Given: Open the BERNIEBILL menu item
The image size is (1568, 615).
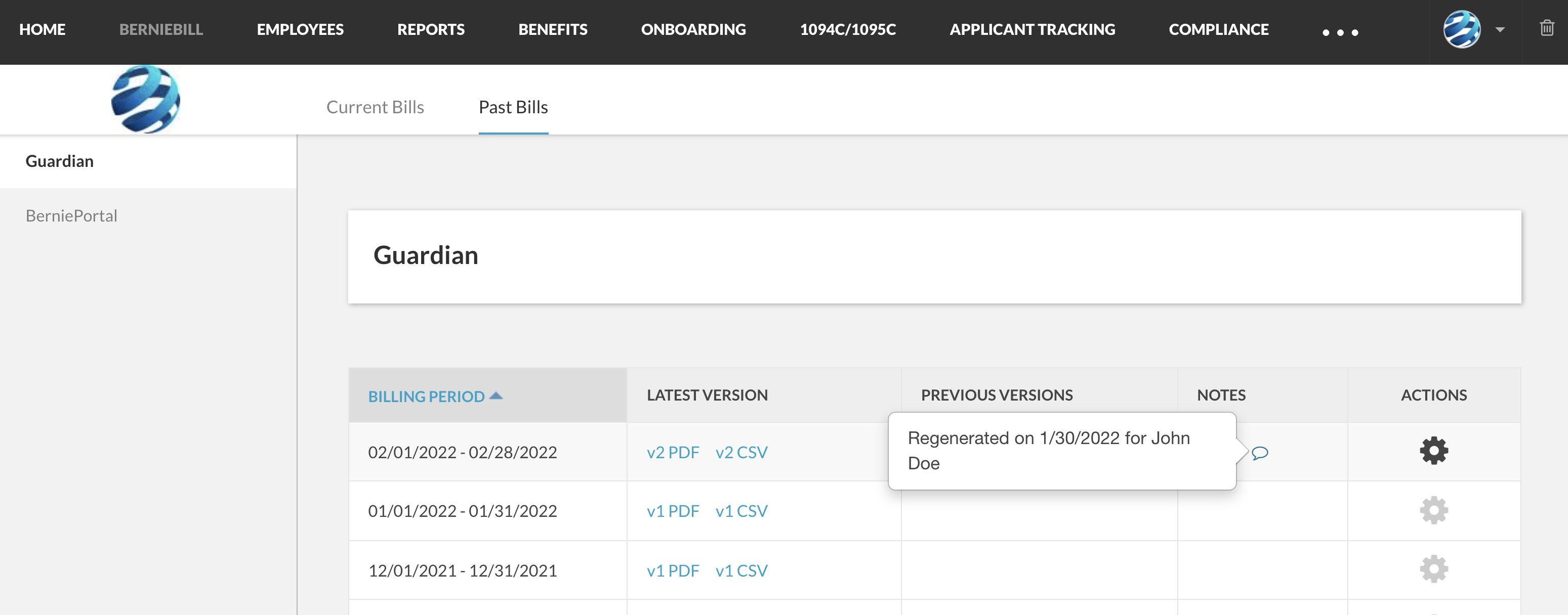Looking at the screenshot, I should (x=160, y=29).
